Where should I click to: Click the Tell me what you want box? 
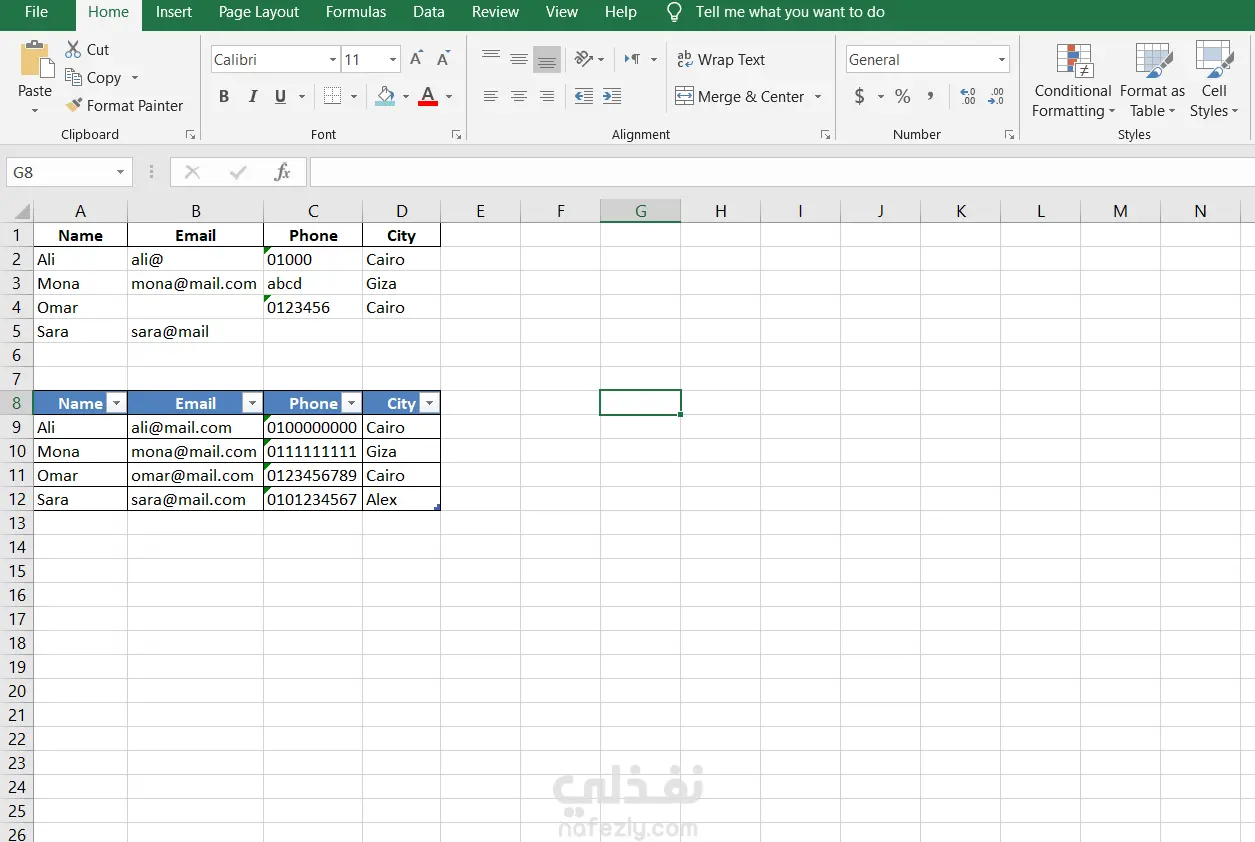click(790, 12)
